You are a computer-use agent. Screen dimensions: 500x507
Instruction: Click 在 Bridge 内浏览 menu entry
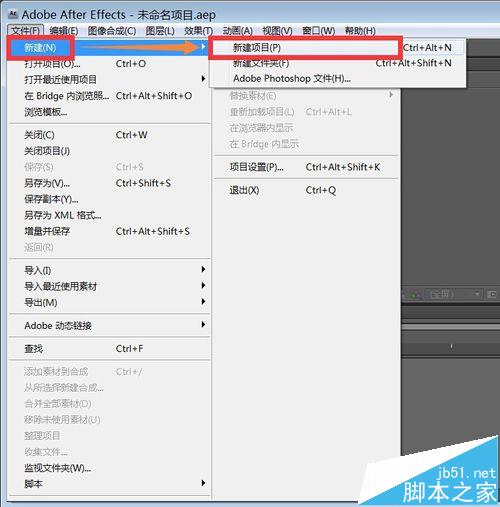109,96
